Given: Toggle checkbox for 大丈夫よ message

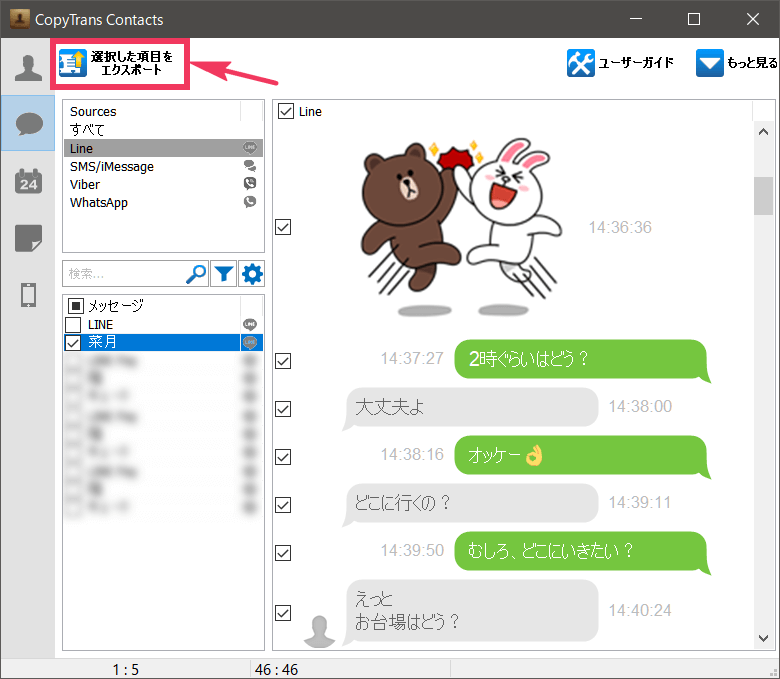Looking at the screenshot, I should point(283,409).
